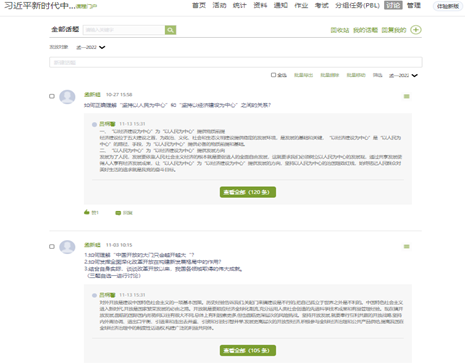This screenshot has width=465, height=364.
Task: Click the keyword search input field
Action: (x=124, y=30)
